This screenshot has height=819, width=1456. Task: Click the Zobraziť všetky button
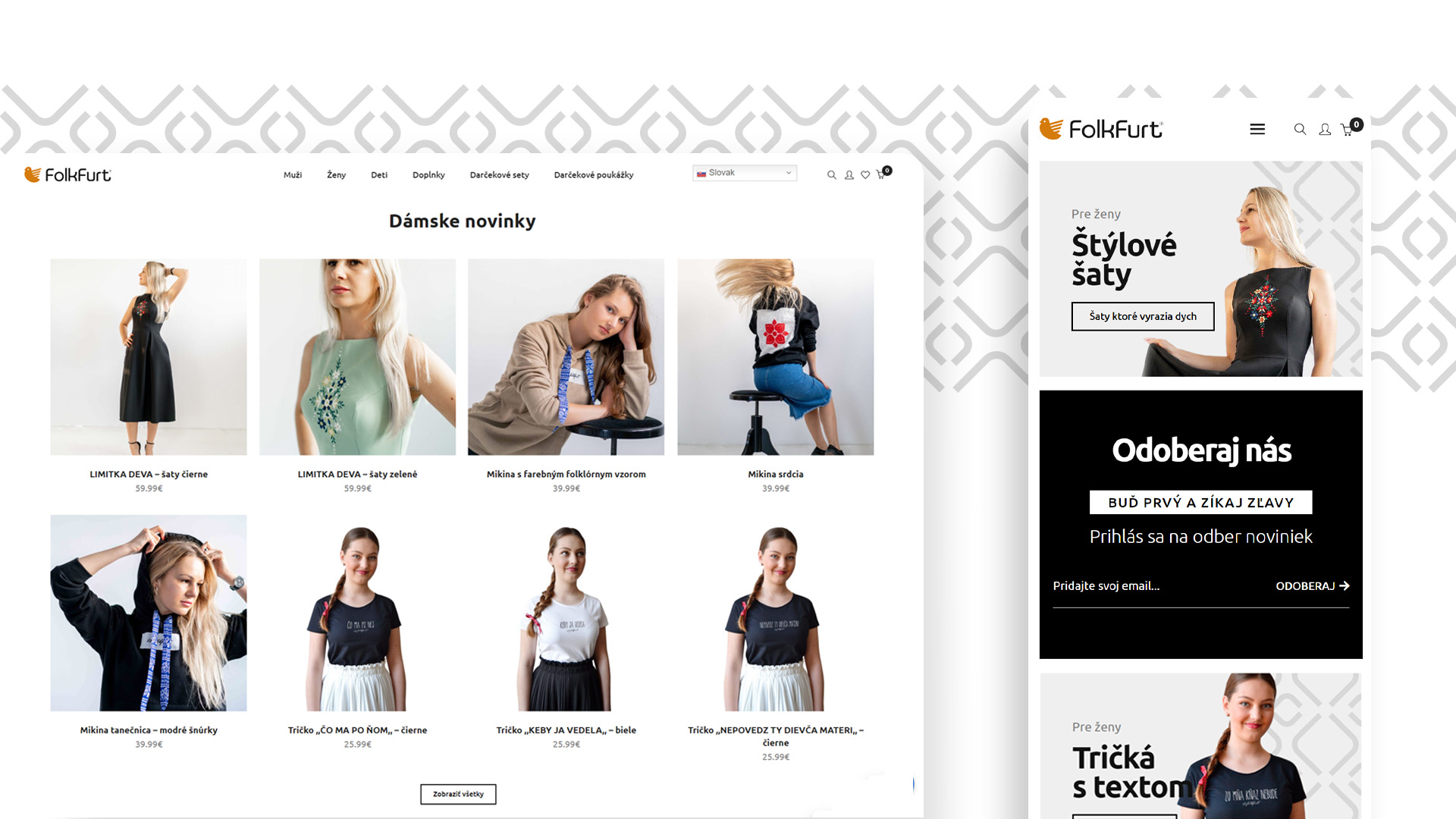click(x=458, y=794)
